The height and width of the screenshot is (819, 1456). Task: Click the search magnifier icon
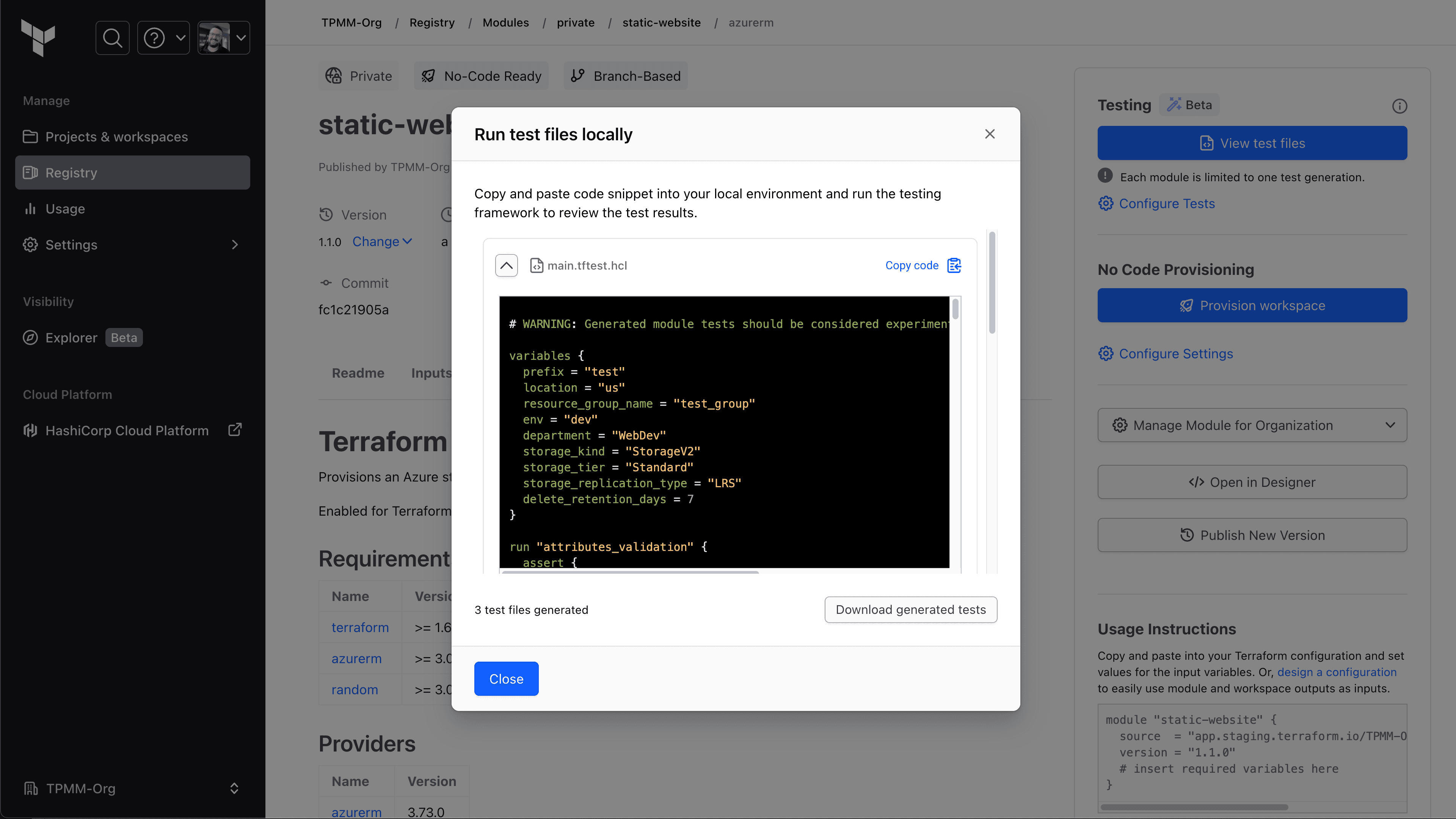[x=113, y=38]
